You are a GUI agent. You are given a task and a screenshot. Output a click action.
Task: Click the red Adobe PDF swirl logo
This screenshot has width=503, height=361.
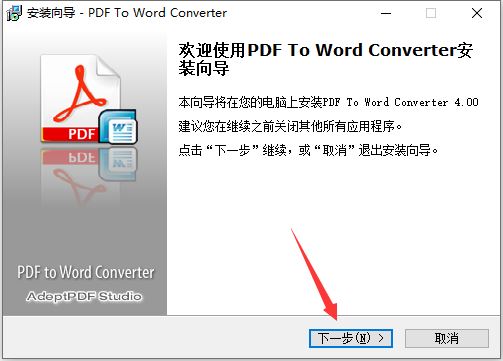(x=80, y=94)
